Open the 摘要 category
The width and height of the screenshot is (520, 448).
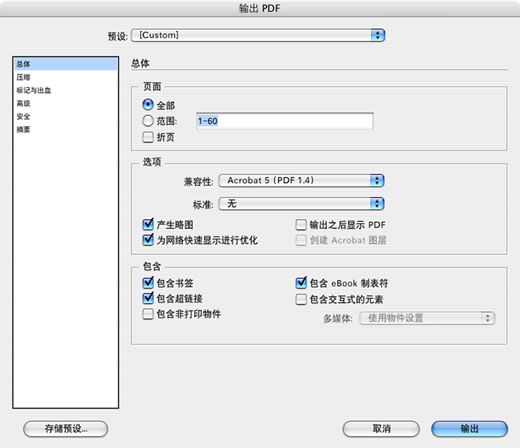(66, 129)
